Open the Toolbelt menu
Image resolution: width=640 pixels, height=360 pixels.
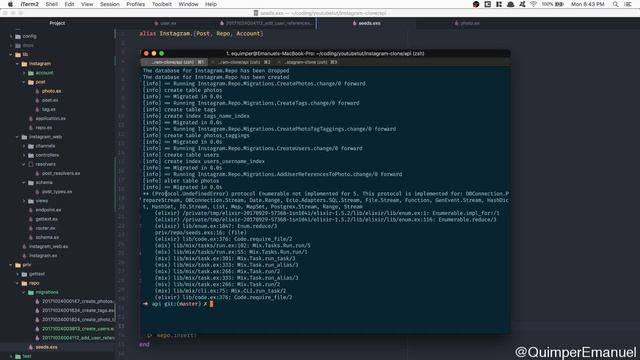[162, 4]
